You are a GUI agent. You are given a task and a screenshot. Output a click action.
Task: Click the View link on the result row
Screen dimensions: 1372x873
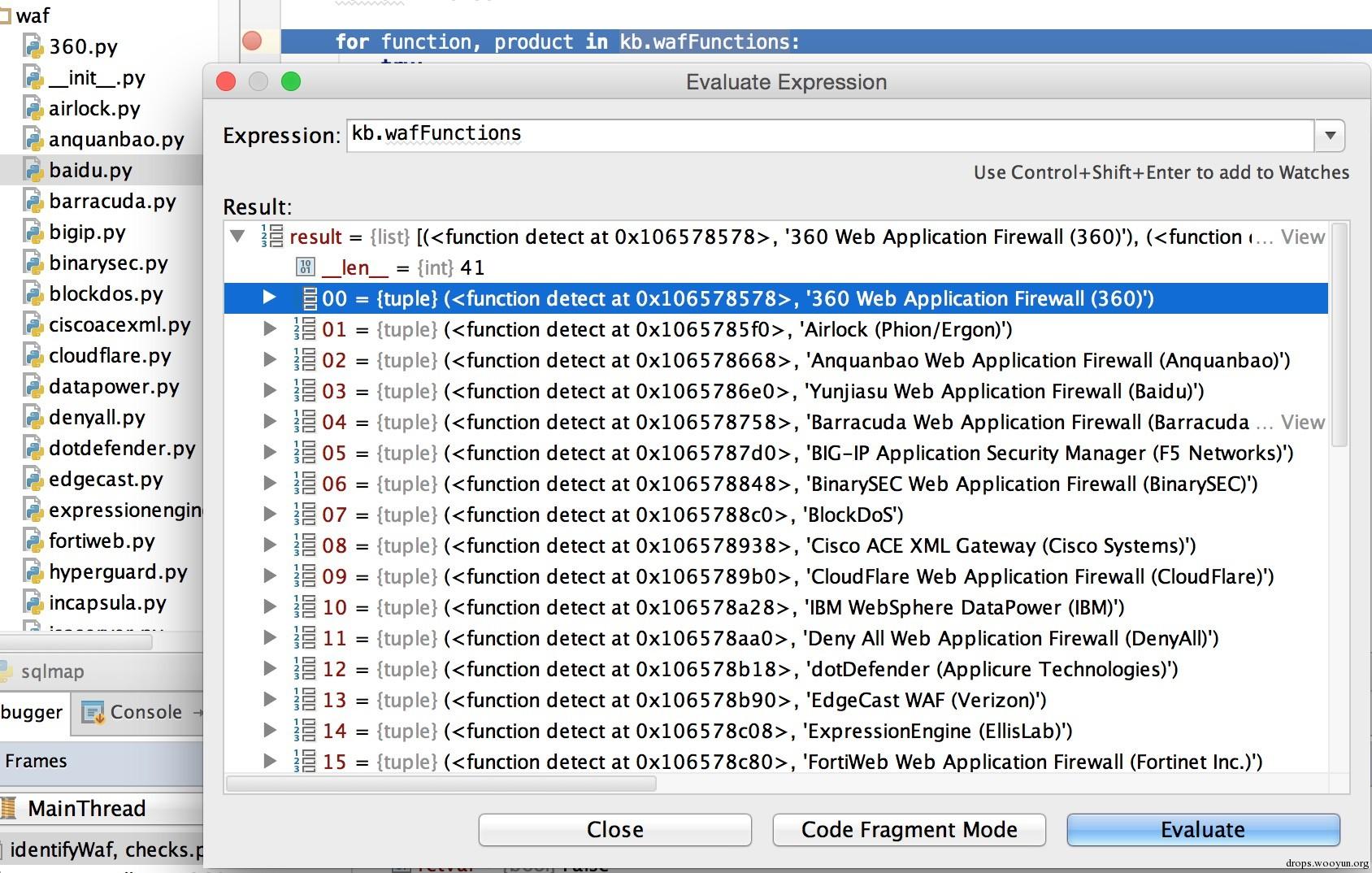(1302, 237)
